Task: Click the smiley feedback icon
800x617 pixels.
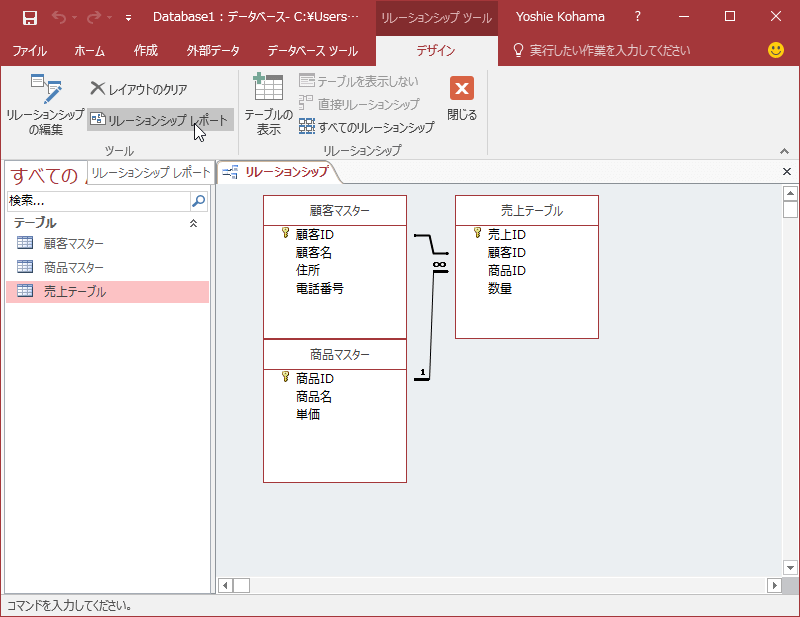Action: click(776, 50)
